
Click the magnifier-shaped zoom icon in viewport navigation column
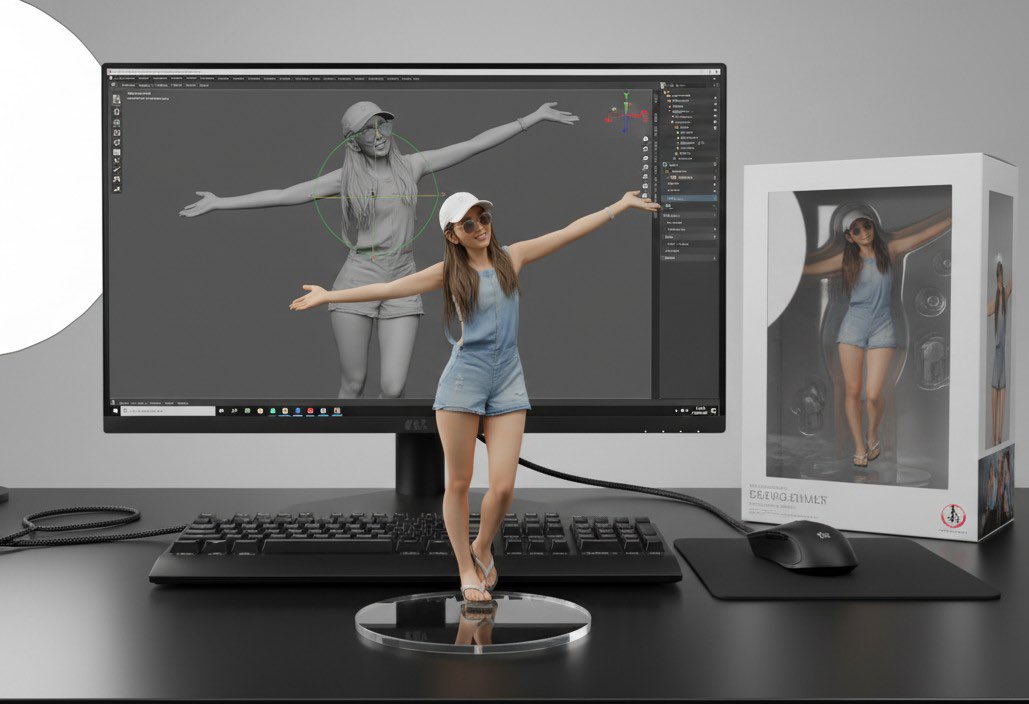(x=645, y=167)
